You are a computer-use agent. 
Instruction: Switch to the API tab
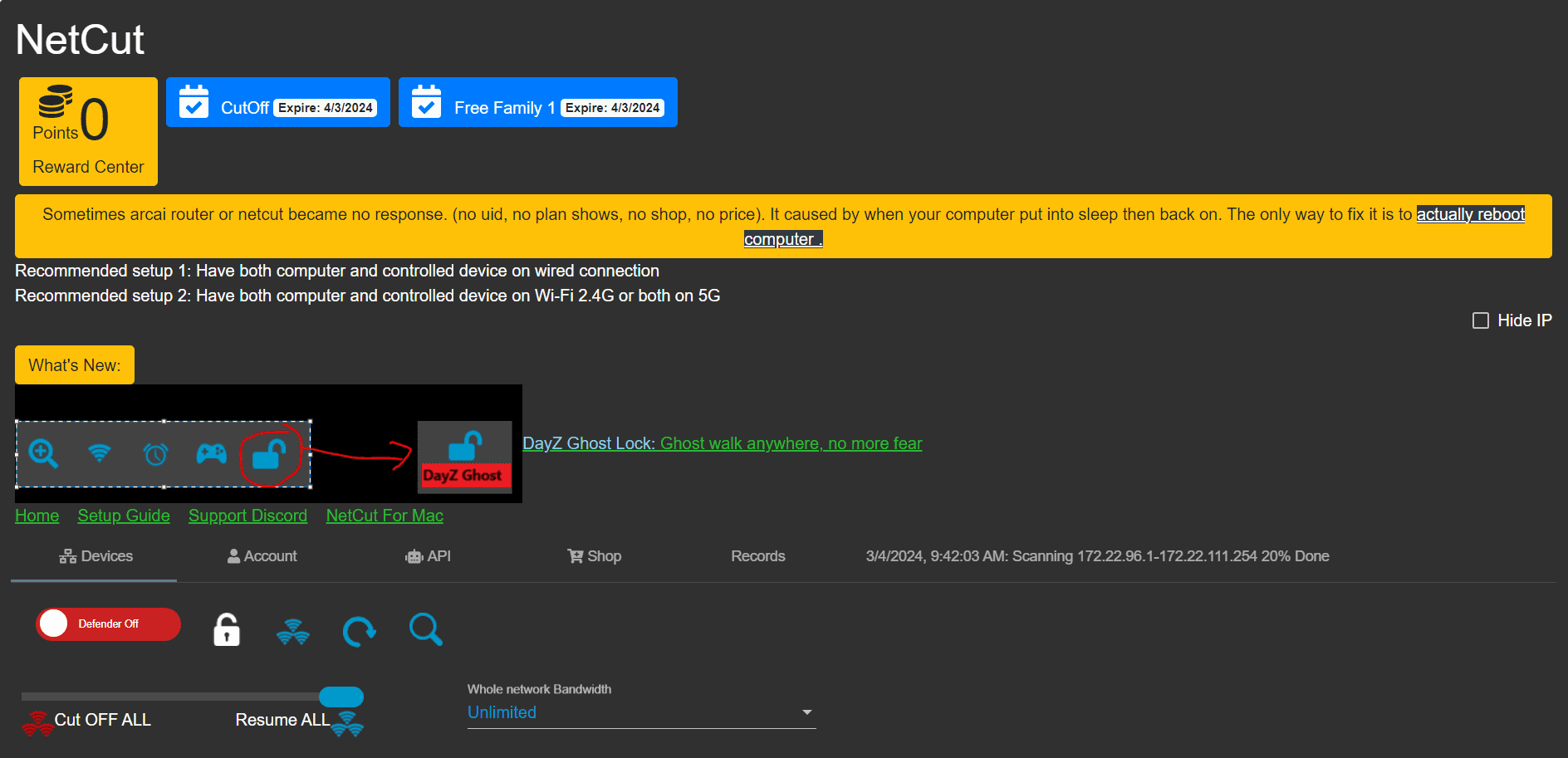(428, 556)
